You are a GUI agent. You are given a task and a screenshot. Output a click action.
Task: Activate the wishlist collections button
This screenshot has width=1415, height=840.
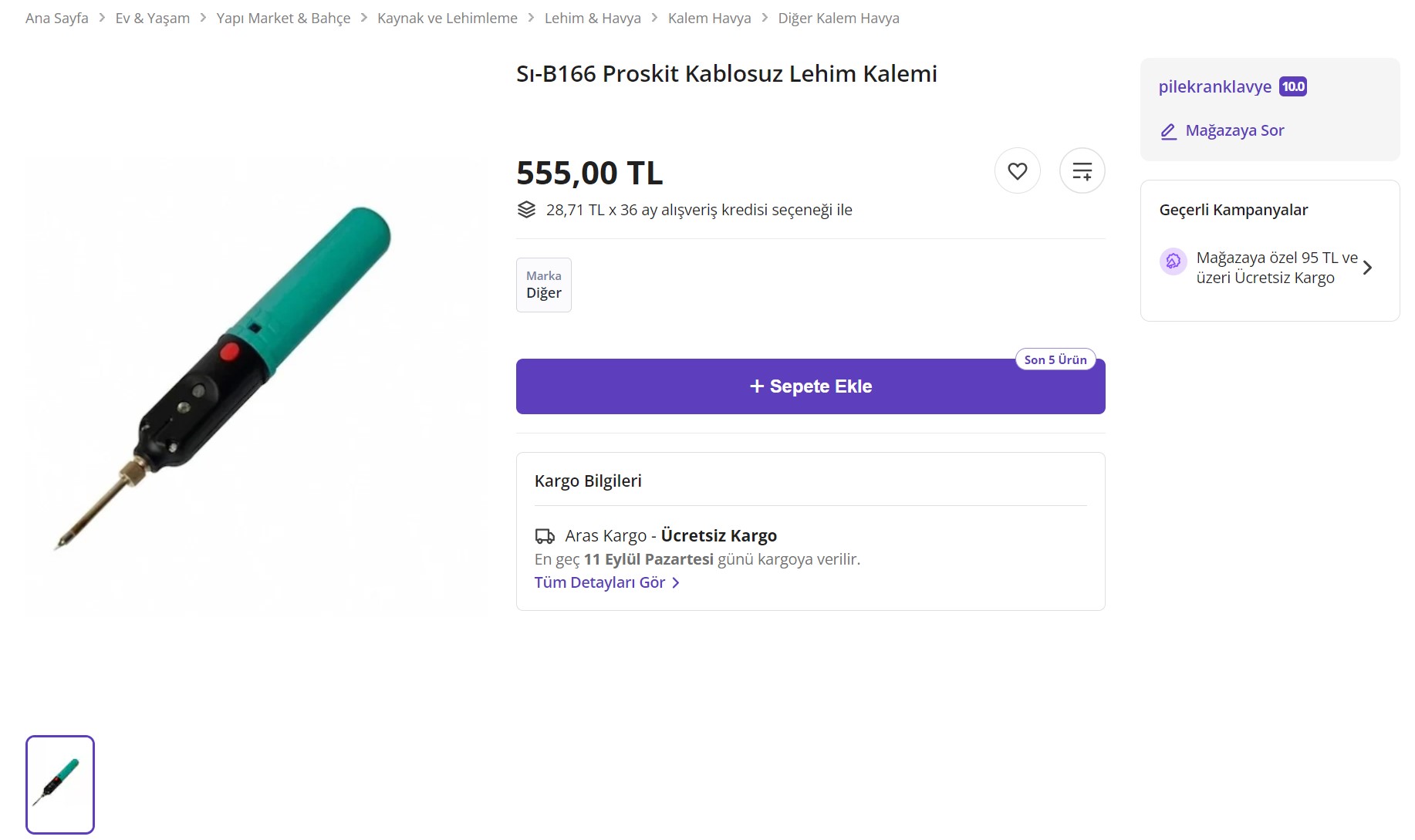pos(1082,170)
